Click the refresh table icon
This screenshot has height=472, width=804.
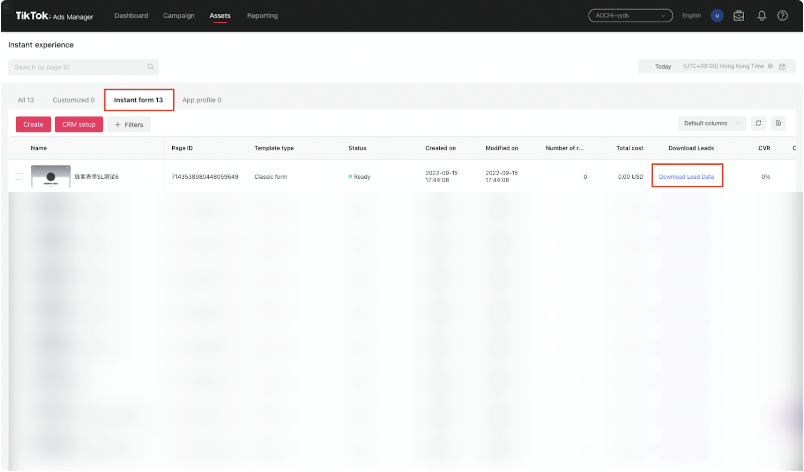(x=759, y=124)
